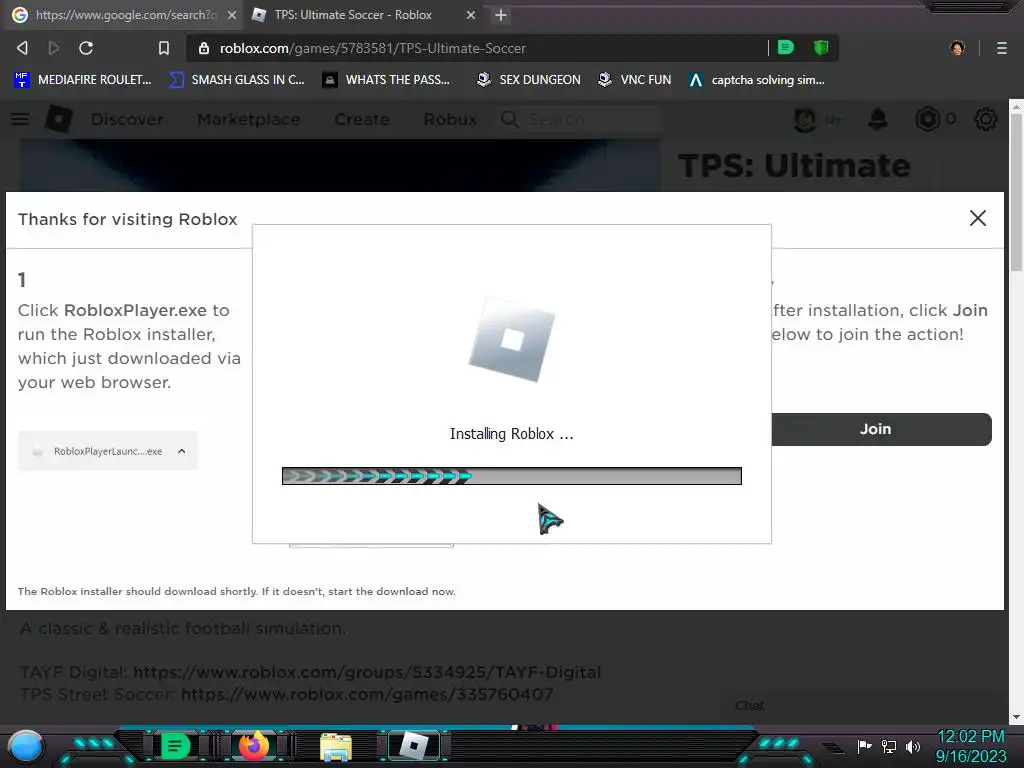
Task: Open Roblox settings gear
Action: [985, 119]
